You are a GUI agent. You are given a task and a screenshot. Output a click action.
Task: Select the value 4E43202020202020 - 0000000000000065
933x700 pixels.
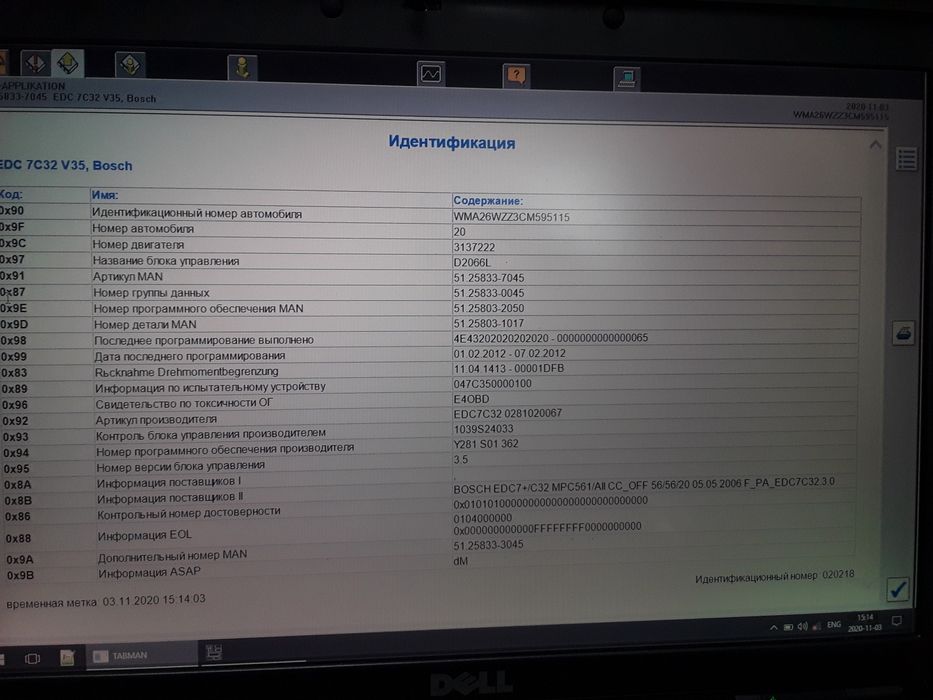(550, 338)
